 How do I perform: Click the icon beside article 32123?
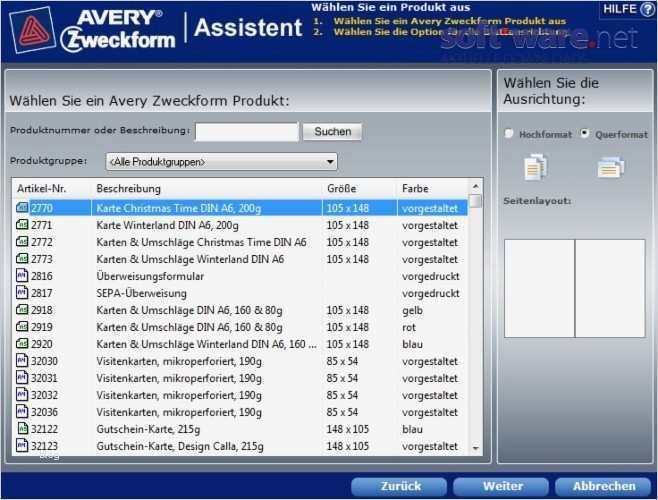click(x=22, y=445)
